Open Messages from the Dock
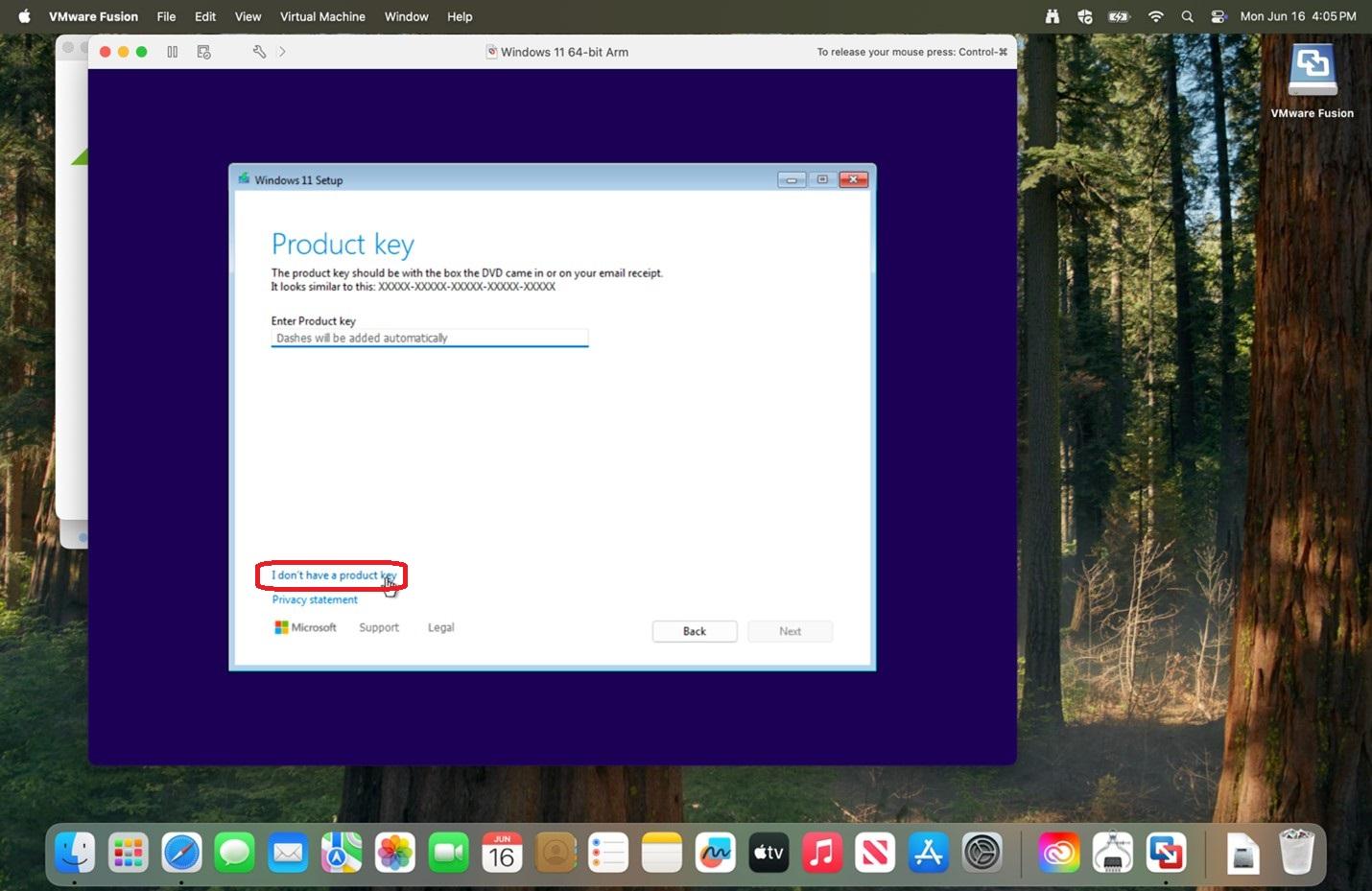This screenshot has width=1372, height=891. [x=235, y=852]
